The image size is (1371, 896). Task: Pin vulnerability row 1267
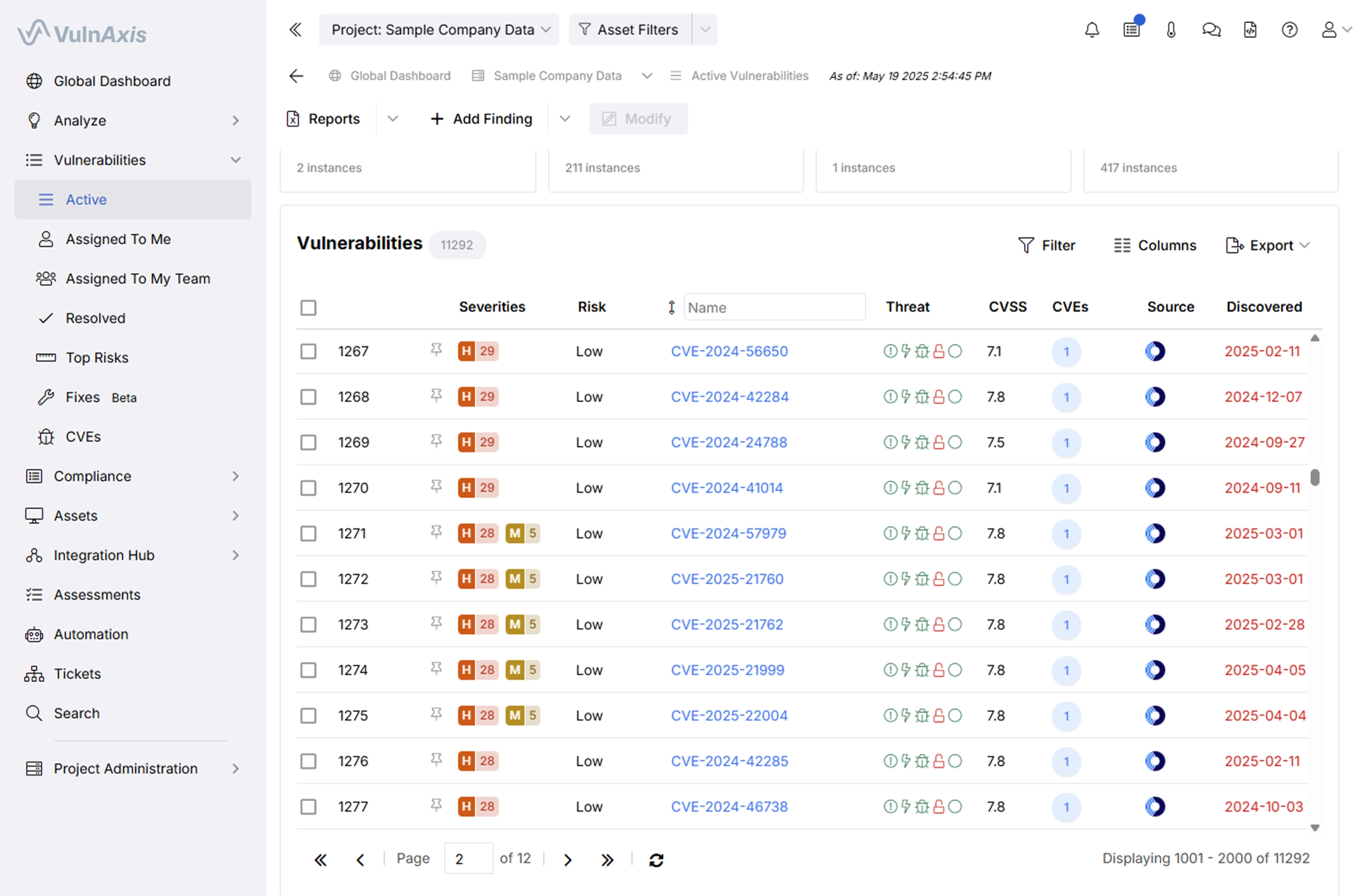click(436, 350)
